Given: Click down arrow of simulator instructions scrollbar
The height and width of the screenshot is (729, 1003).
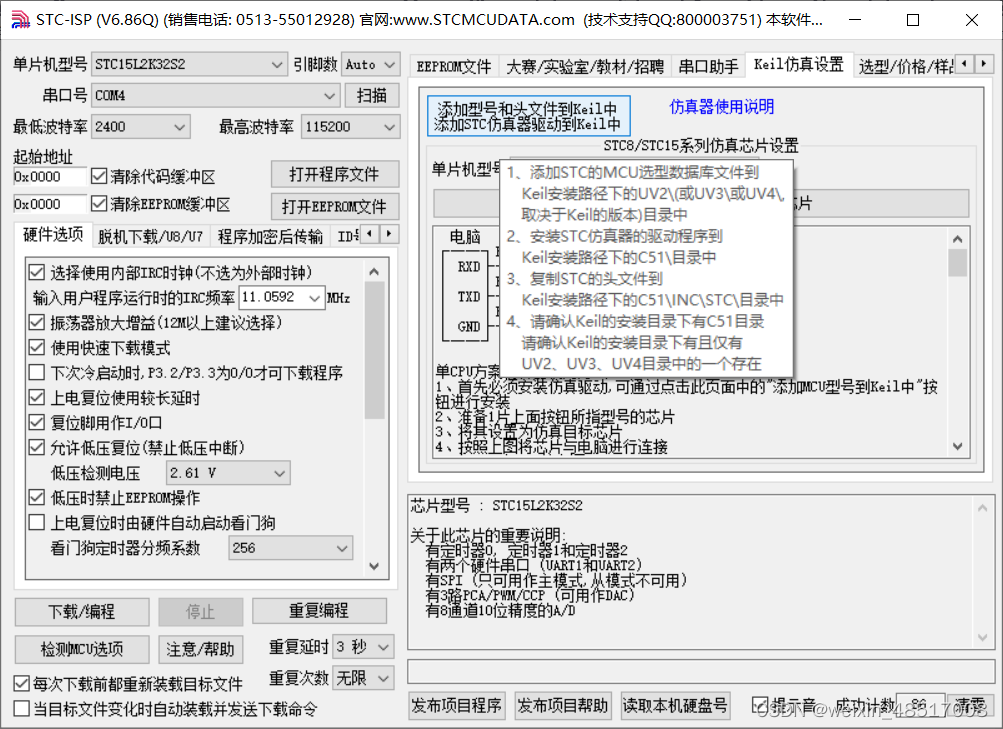Looking at the screenshot, I should pyautogui.click(x=957, y=446).
